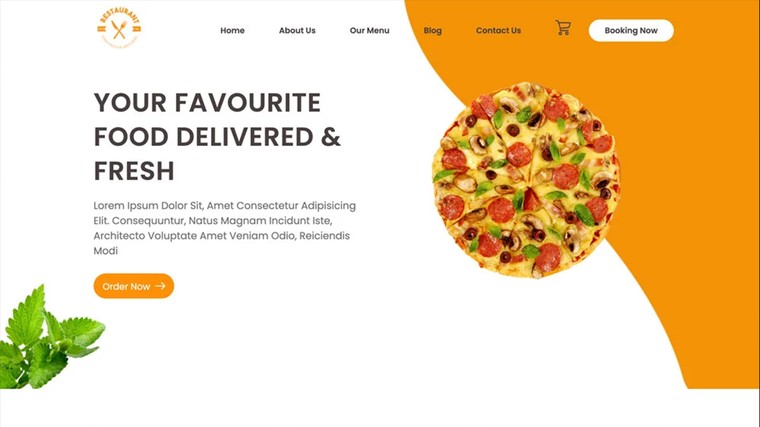Click the arrow icon inside Order Now
760x427 pixels.
(160, 286)
